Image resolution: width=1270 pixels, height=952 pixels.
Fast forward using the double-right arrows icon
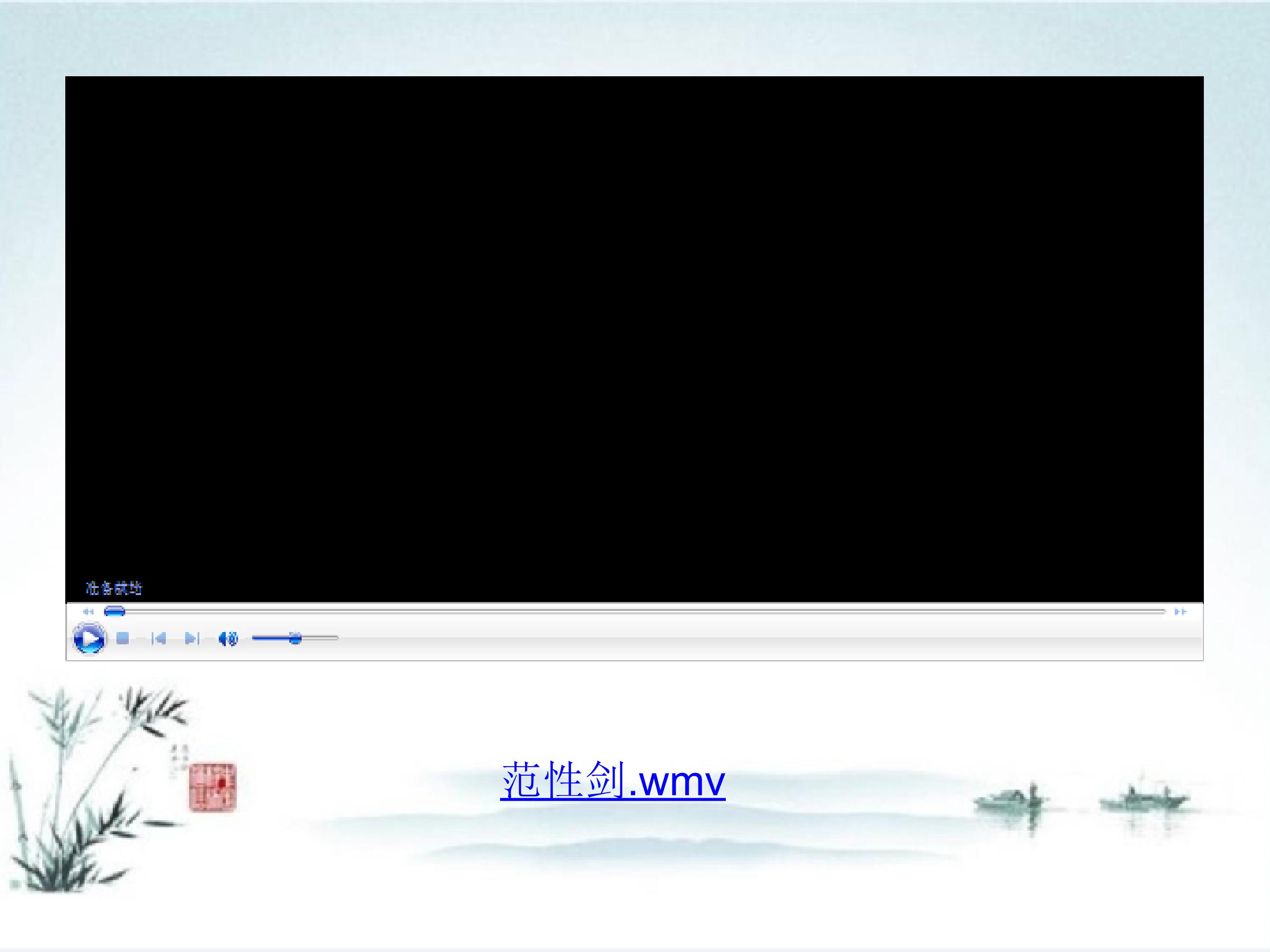pos(1180,612)
